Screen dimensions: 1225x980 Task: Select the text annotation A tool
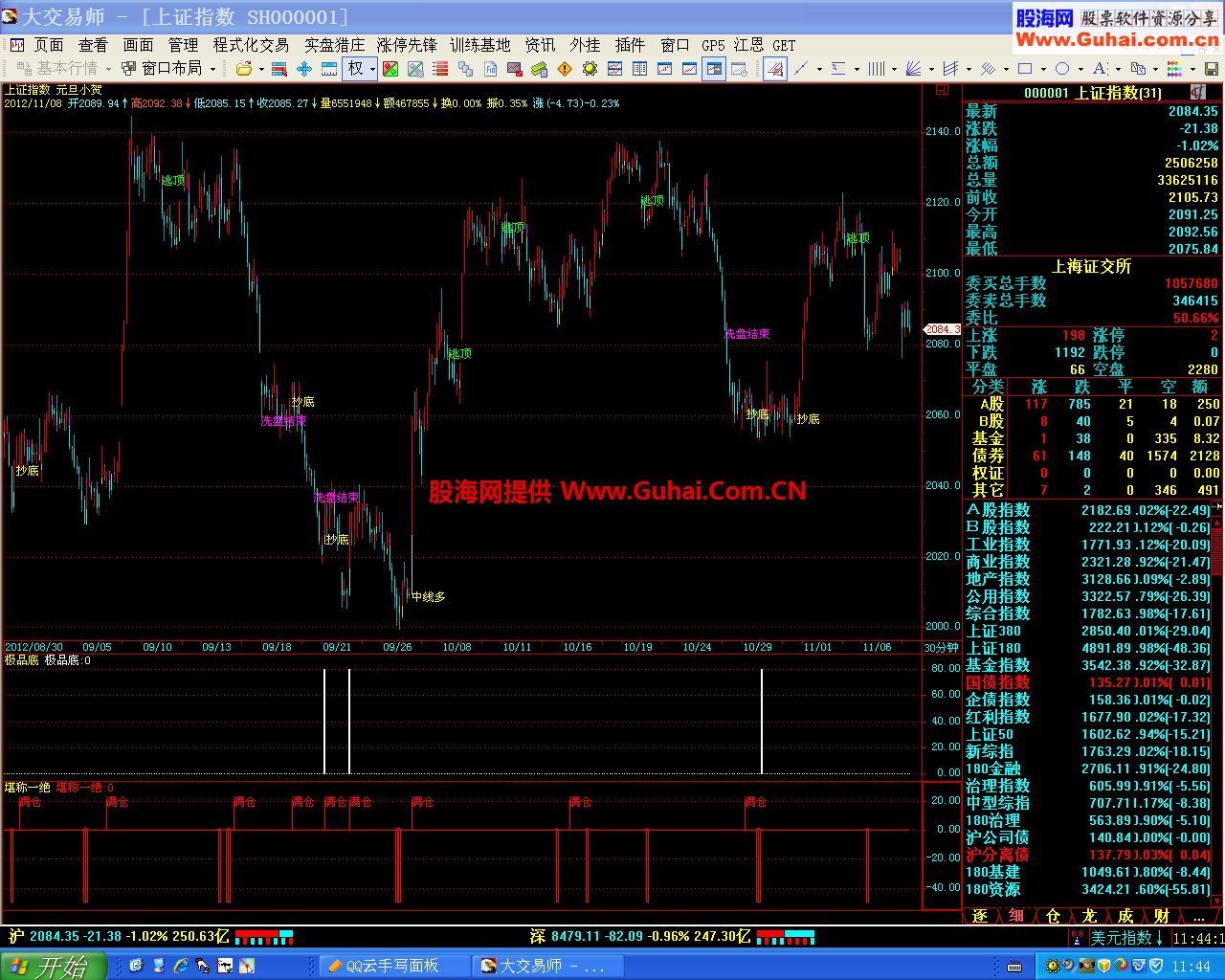pos(1099,69)
